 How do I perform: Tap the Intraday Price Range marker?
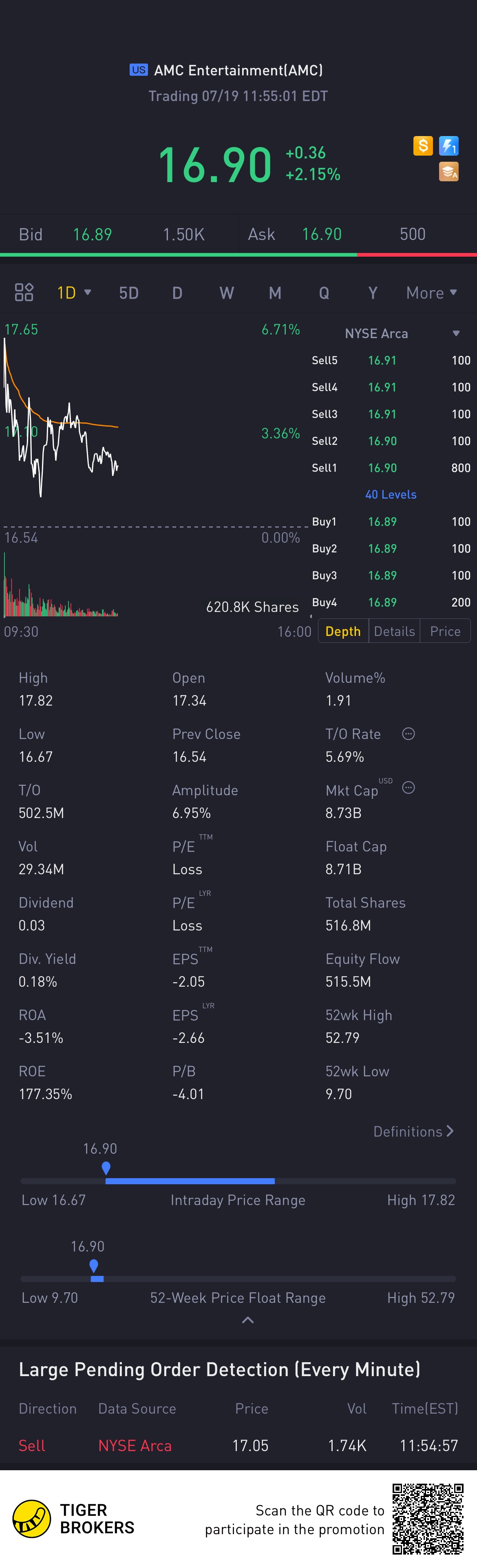[x=106, y=1168]
